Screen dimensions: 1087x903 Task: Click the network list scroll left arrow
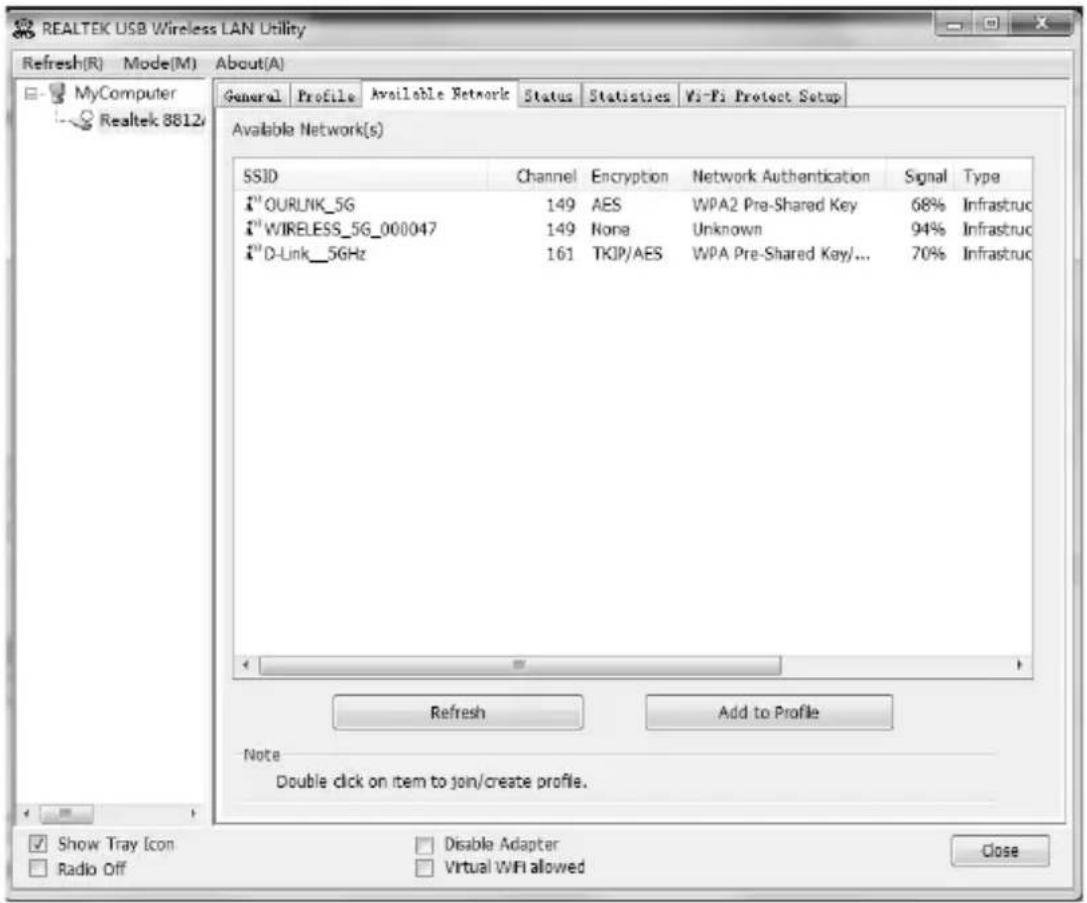point(246,665)
